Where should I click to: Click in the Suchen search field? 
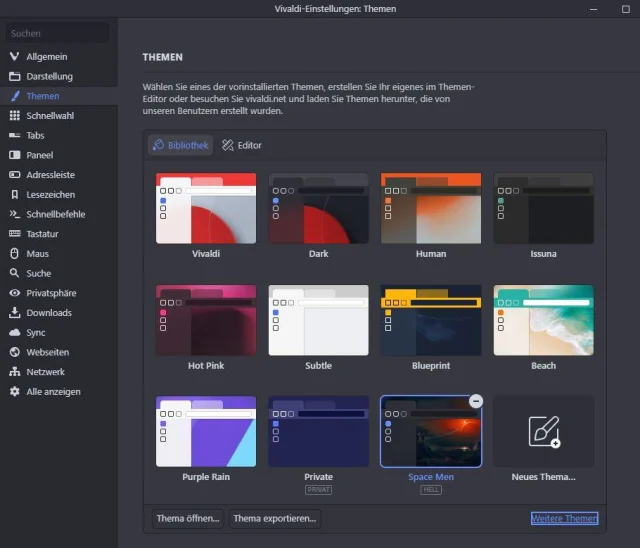pyautogui.click(x=58, y=33)
